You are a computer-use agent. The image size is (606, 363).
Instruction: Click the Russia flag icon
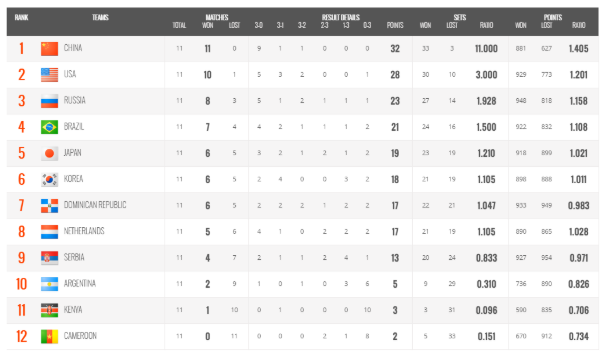tap(49, 101)
